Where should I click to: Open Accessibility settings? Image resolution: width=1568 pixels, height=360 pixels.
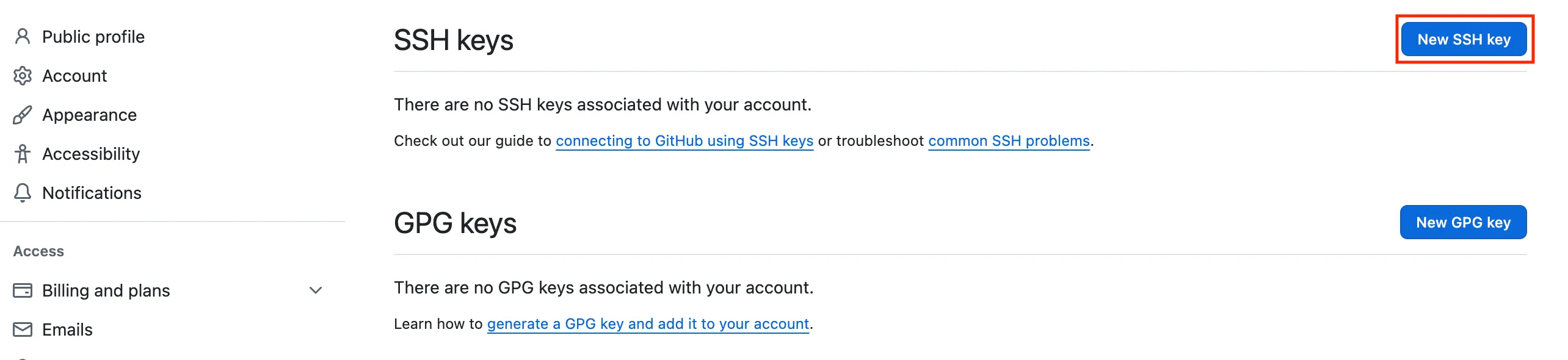click(91, 154)
